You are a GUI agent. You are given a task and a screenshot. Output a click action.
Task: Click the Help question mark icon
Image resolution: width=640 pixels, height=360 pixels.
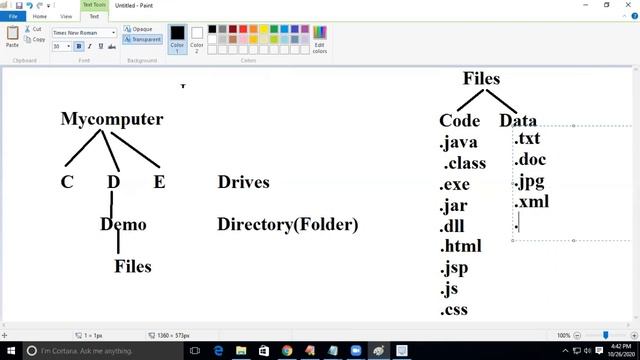(634, 16)
